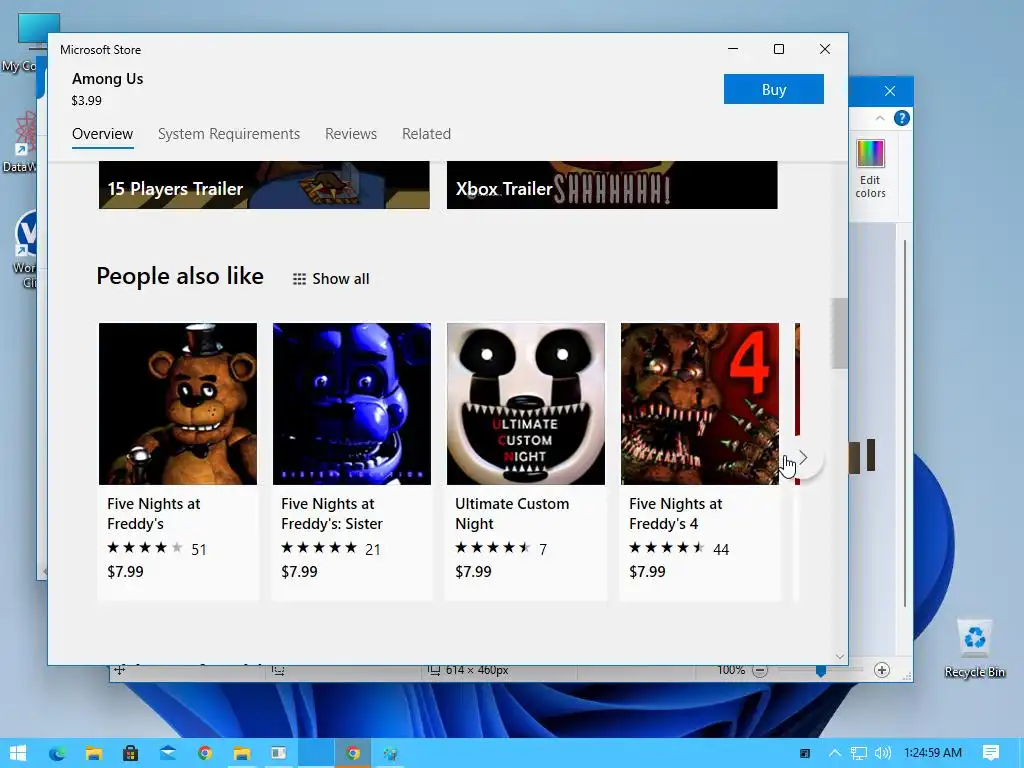Viewport: 1024px width, 768px height.
Task: Launch Microsoft Edge from the taskbar
Action: pyautogui.click(x=57, y=753)
